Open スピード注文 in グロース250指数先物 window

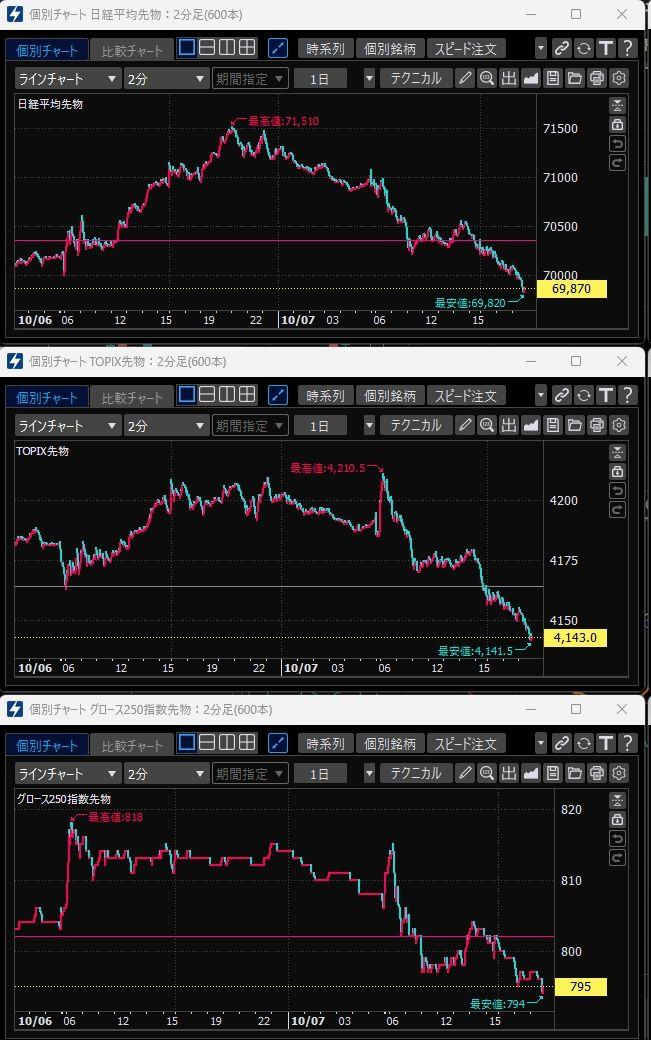pyautogui.click(x=465, y=744)
